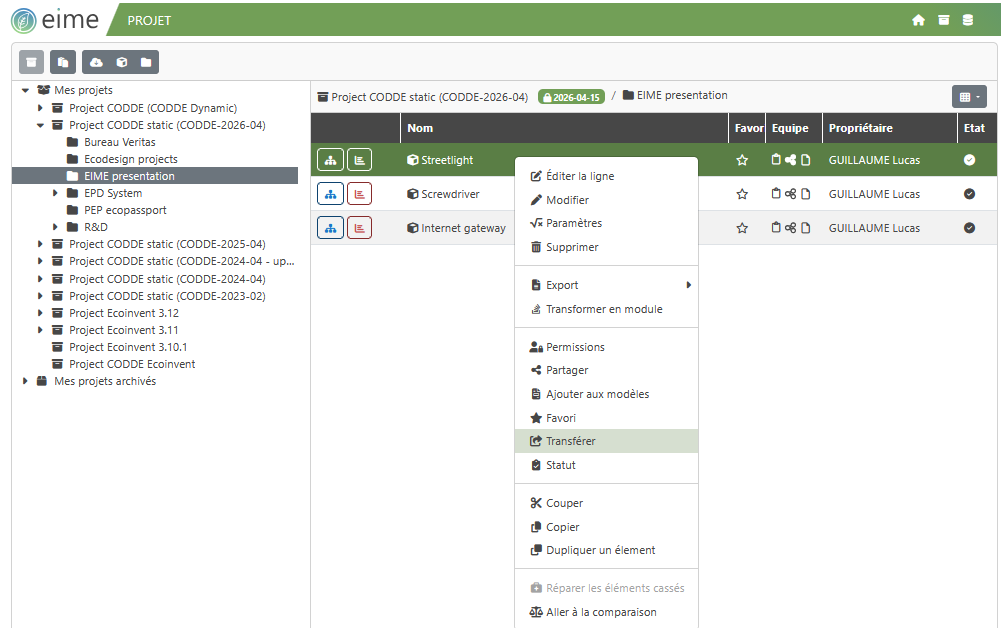Open Screwdriver structure tree icon
Image resolution: width=1001 pixels, height=628 pixels.
coord(330,194)
